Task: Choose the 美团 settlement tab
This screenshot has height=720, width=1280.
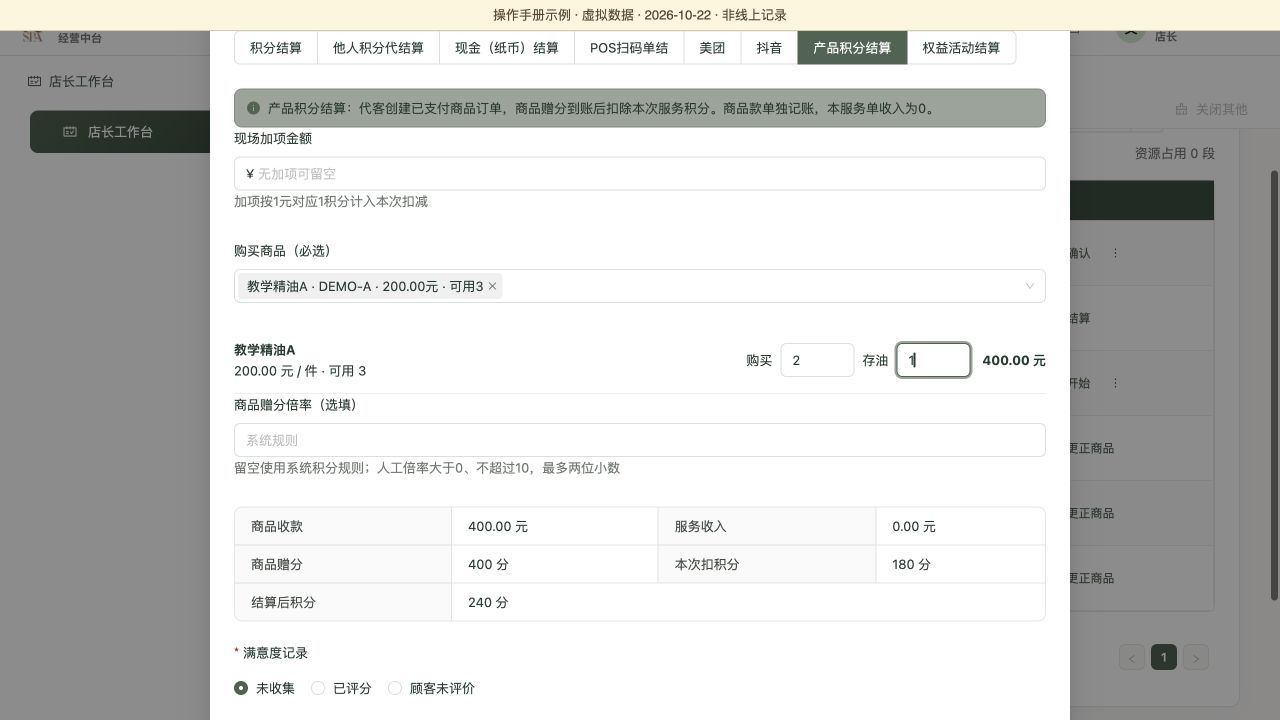Action: pyautogui.click(x=712, y=48)
